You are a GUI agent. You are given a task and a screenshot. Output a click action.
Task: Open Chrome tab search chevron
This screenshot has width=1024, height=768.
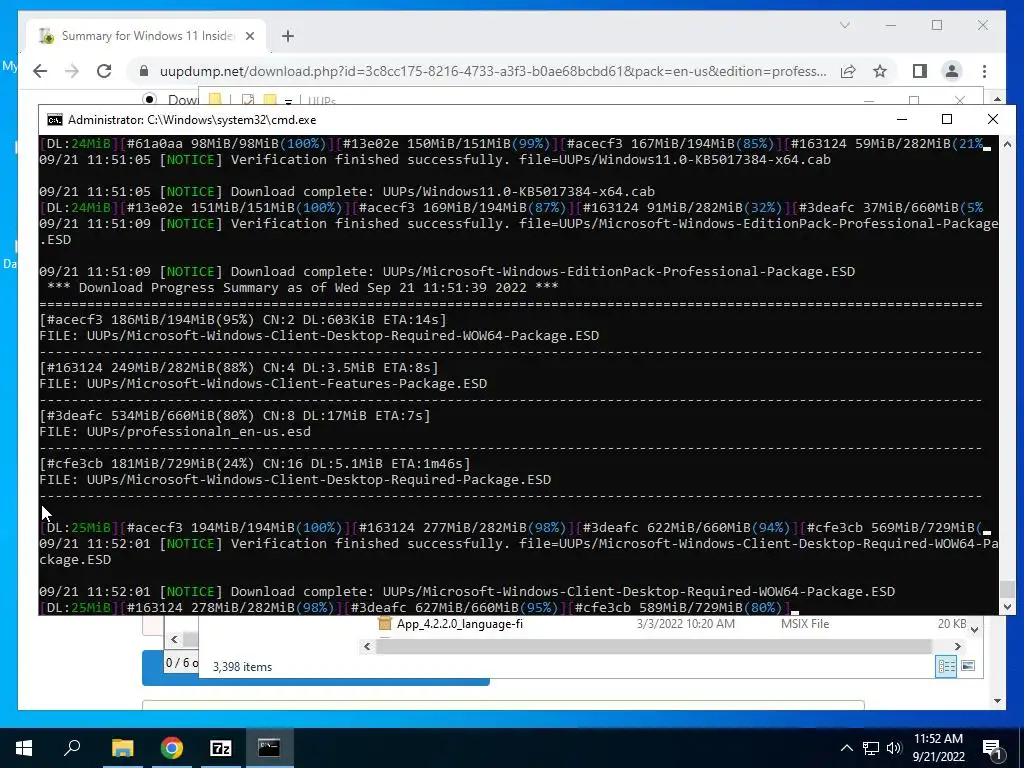coord(844,25)
